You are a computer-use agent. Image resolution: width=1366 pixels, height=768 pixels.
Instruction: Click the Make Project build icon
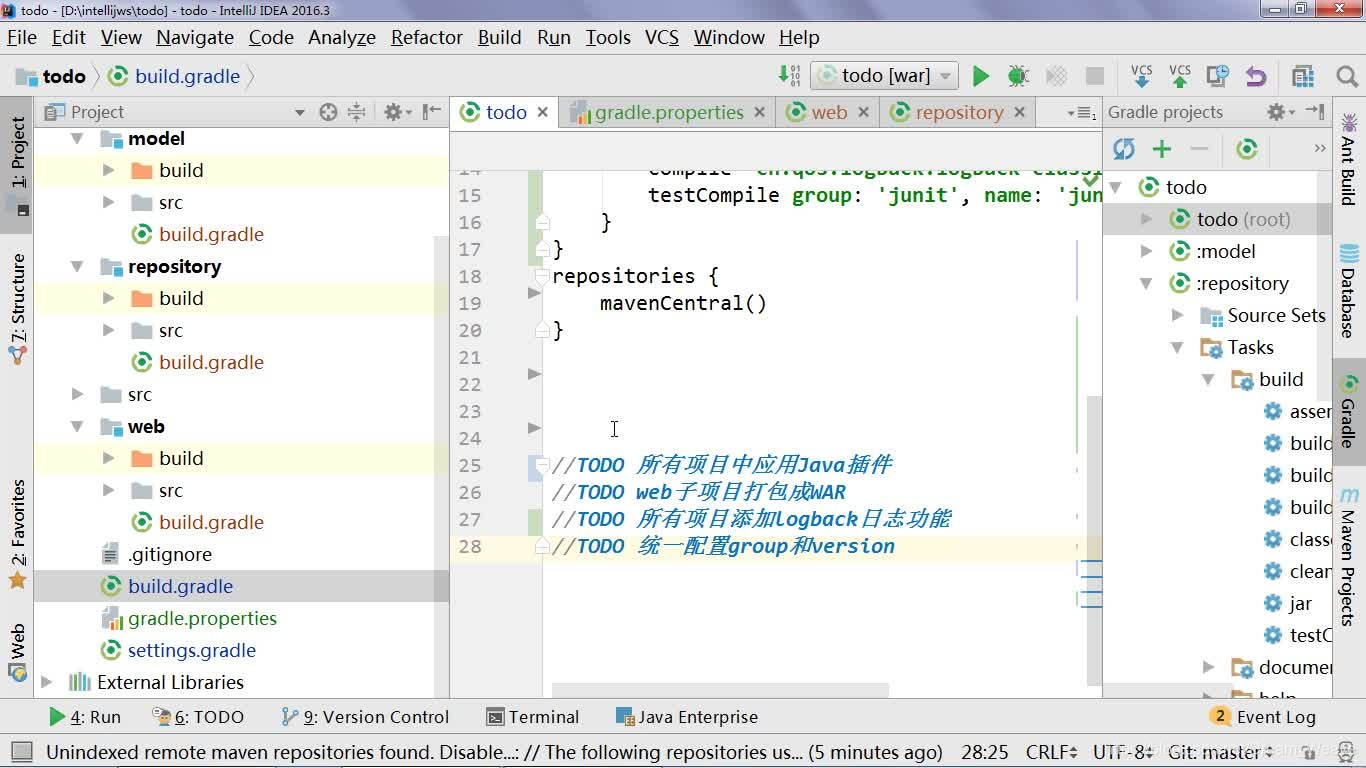(x=789, y=76)
